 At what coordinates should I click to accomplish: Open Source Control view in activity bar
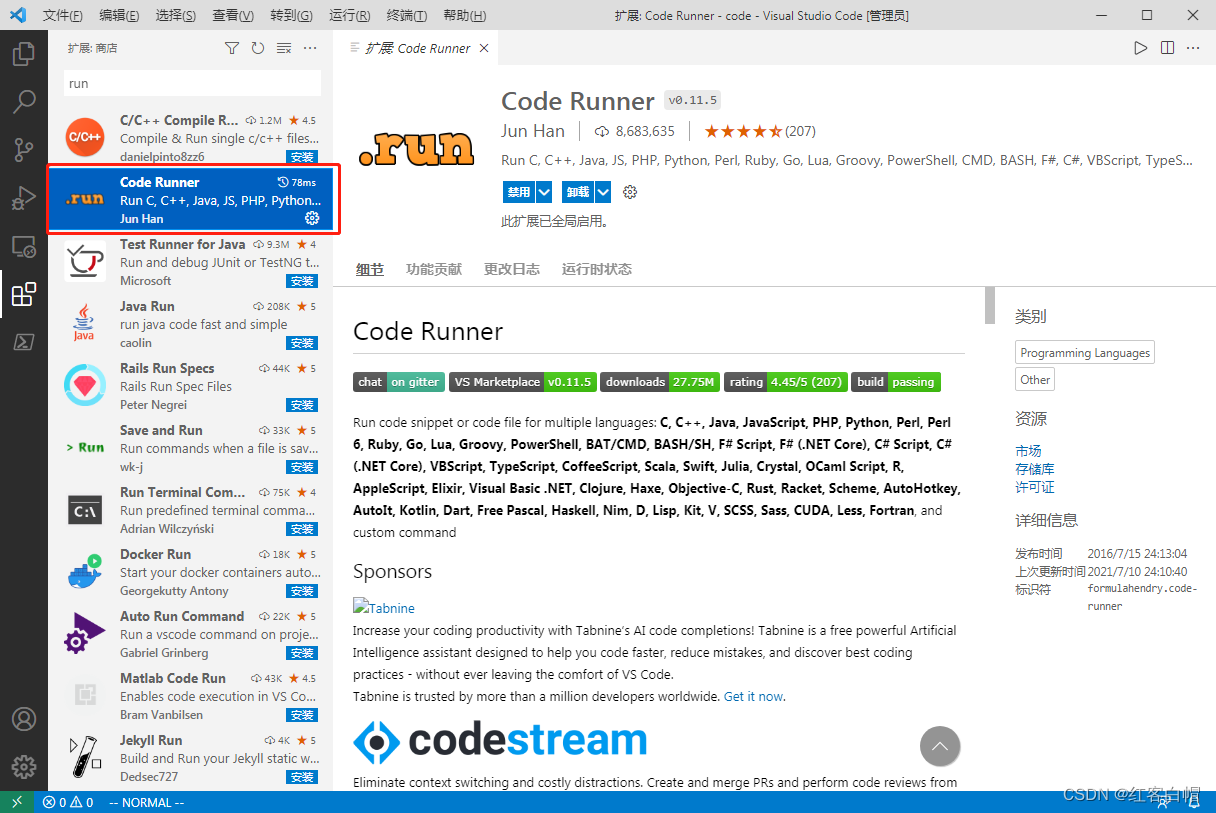tap(24, 150)
